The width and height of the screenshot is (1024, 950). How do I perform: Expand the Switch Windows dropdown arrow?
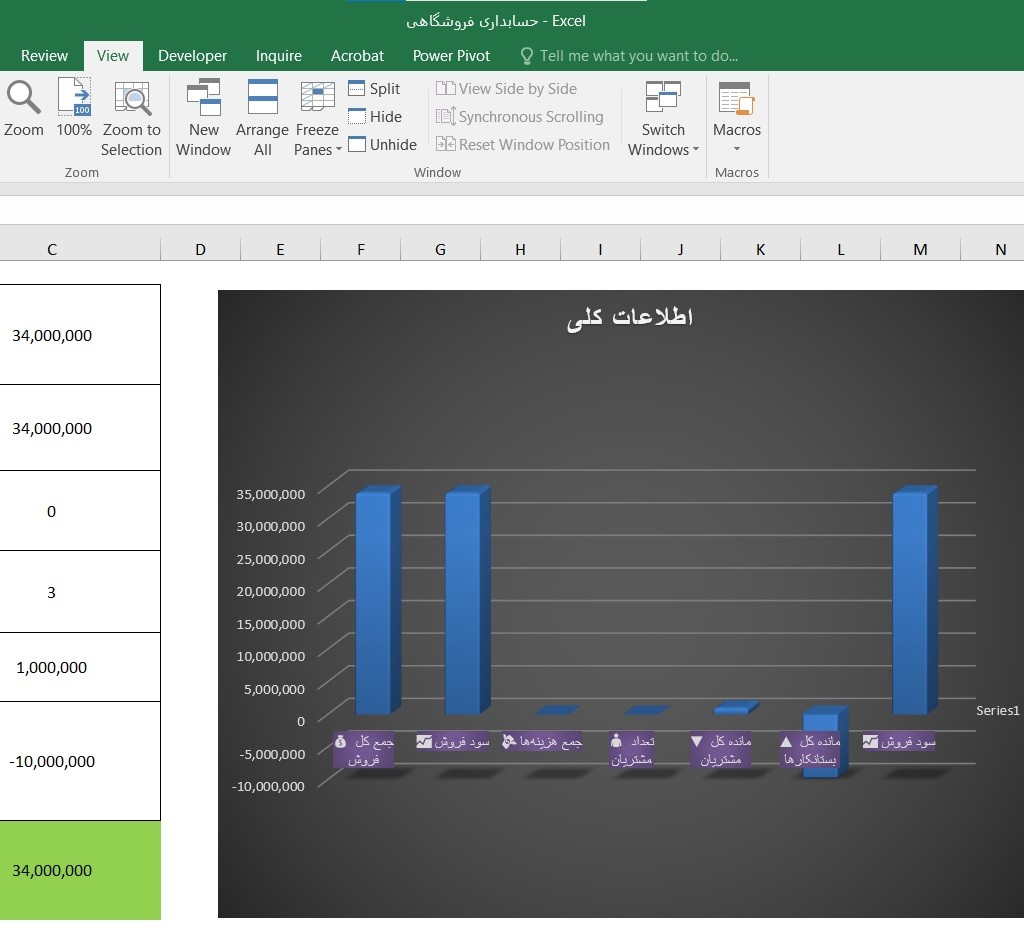point(696,150)
